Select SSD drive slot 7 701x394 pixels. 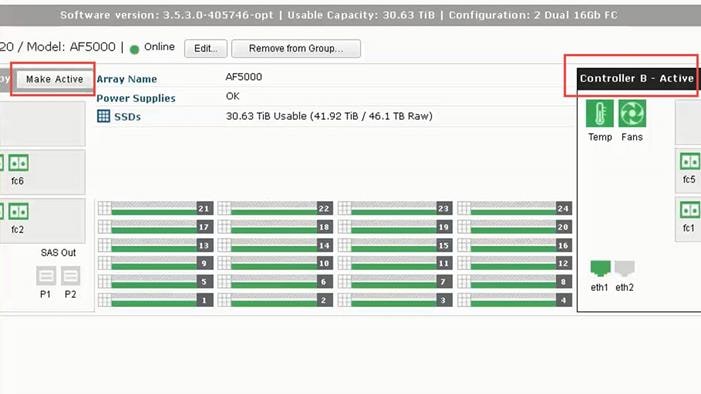point(395,282)
